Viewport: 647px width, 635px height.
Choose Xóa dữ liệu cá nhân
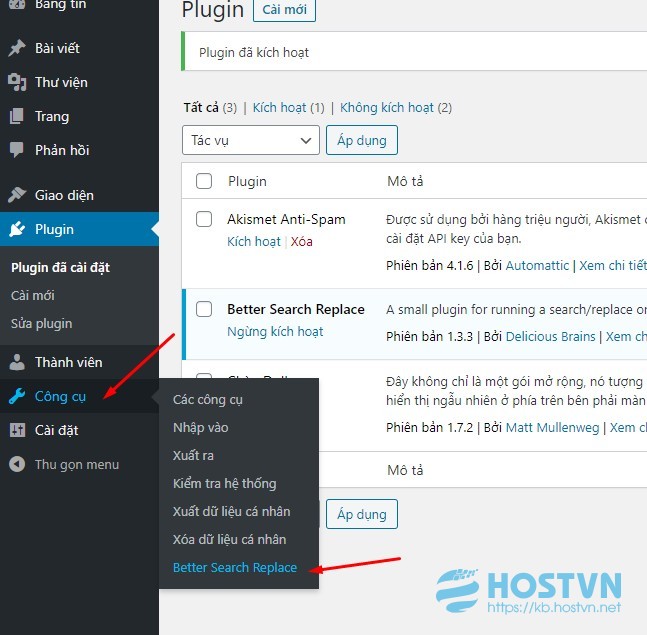pos(229,539)
